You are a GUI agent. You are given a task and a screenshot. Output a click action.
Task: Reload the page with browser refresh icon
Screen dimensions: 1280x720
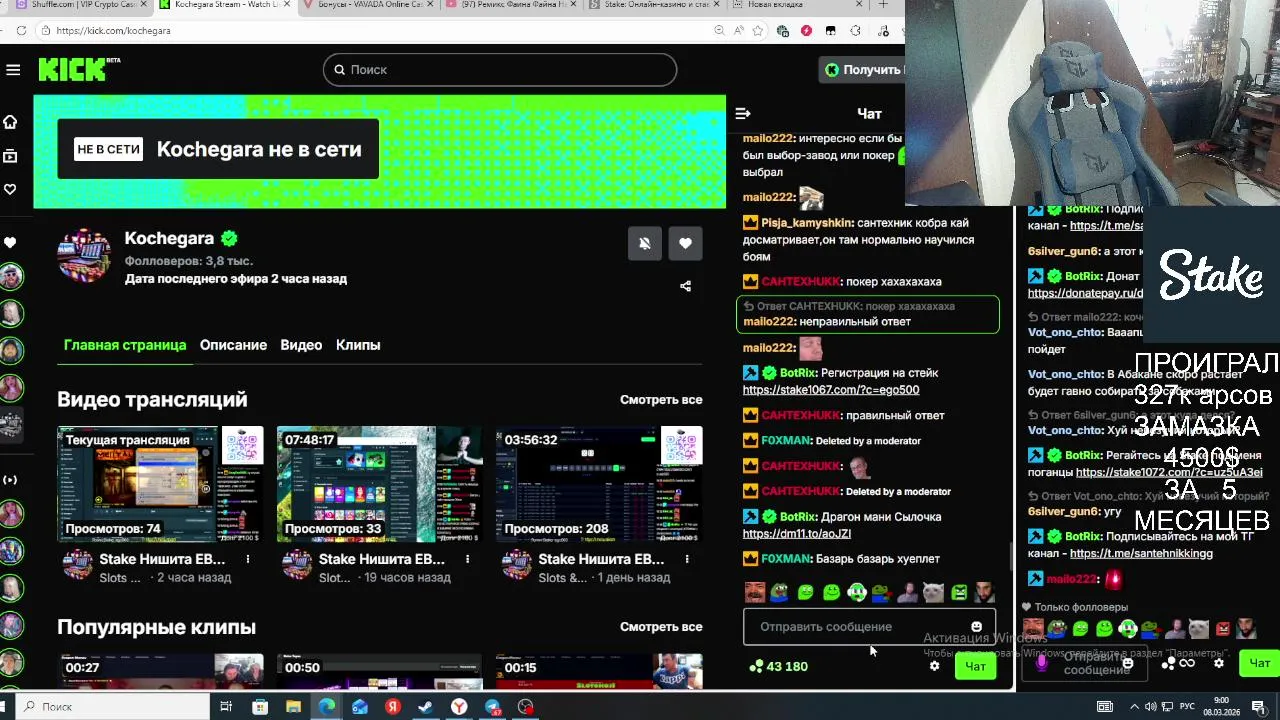click(20, 31)
